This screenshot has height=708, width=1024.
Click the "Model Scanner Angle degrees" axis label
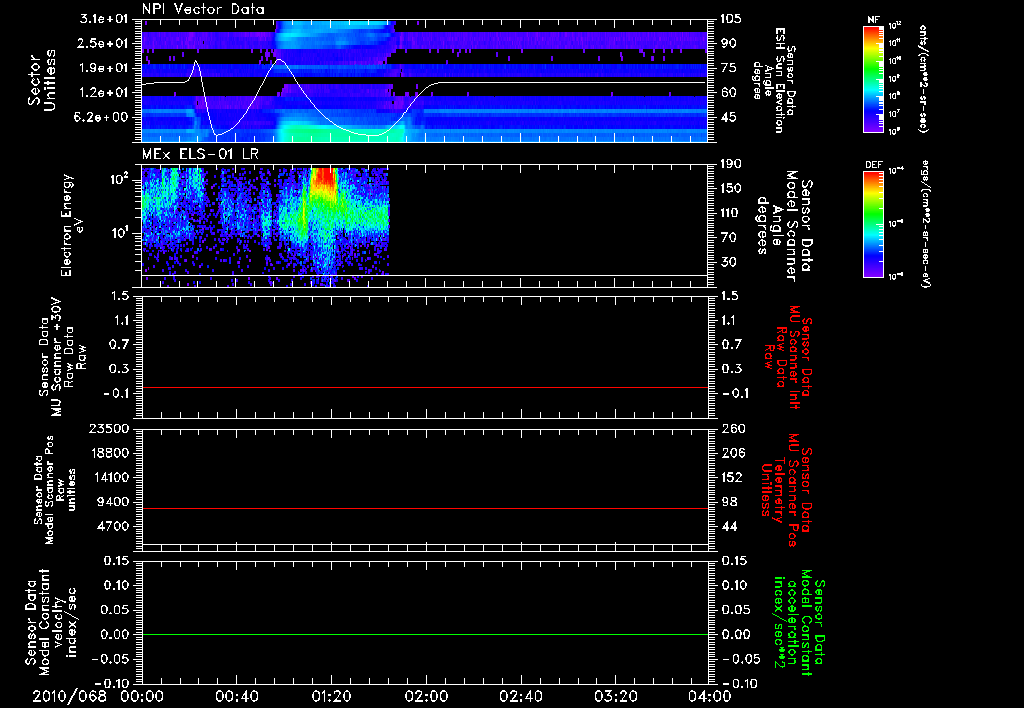click(x=777, y=226)
